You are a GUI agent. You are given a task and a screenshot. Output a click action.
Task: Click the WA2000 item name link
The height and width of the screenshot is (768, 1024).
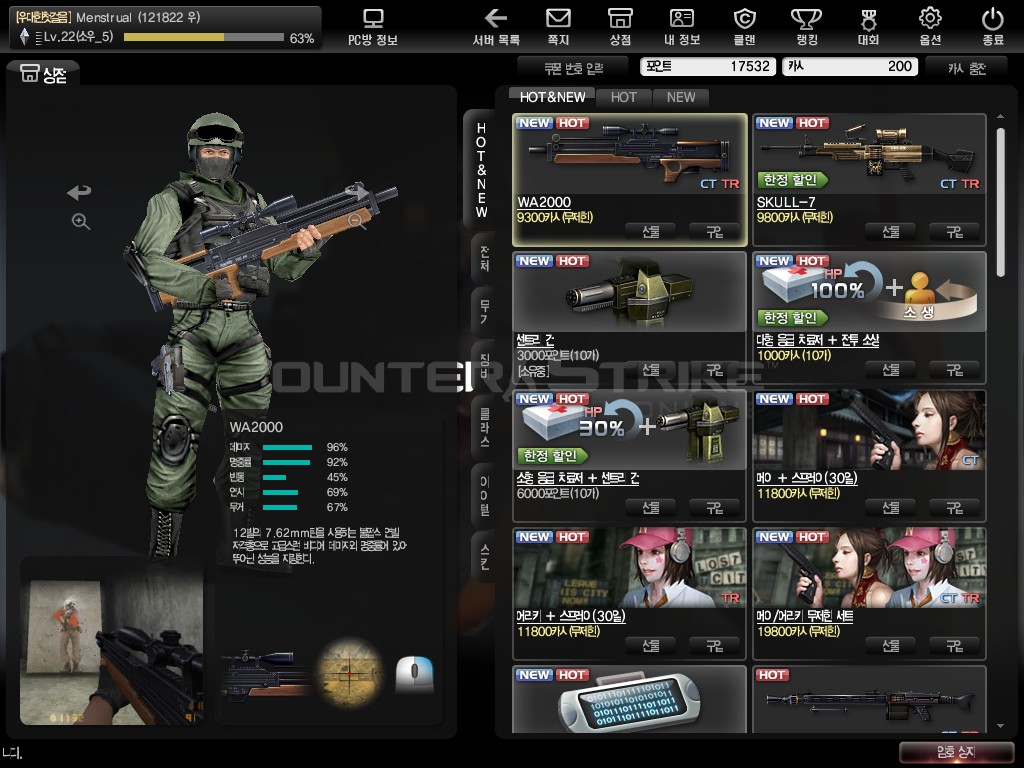544,202
